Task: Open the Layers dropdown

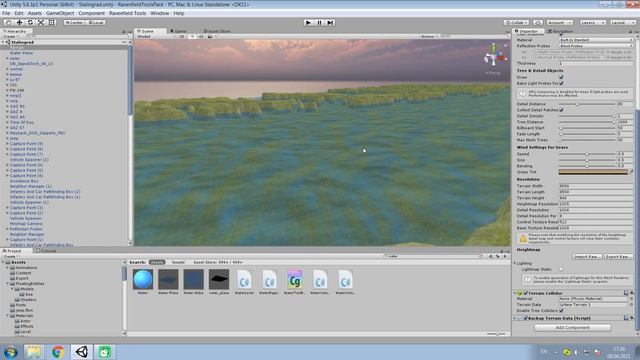Action: point(592,22)
